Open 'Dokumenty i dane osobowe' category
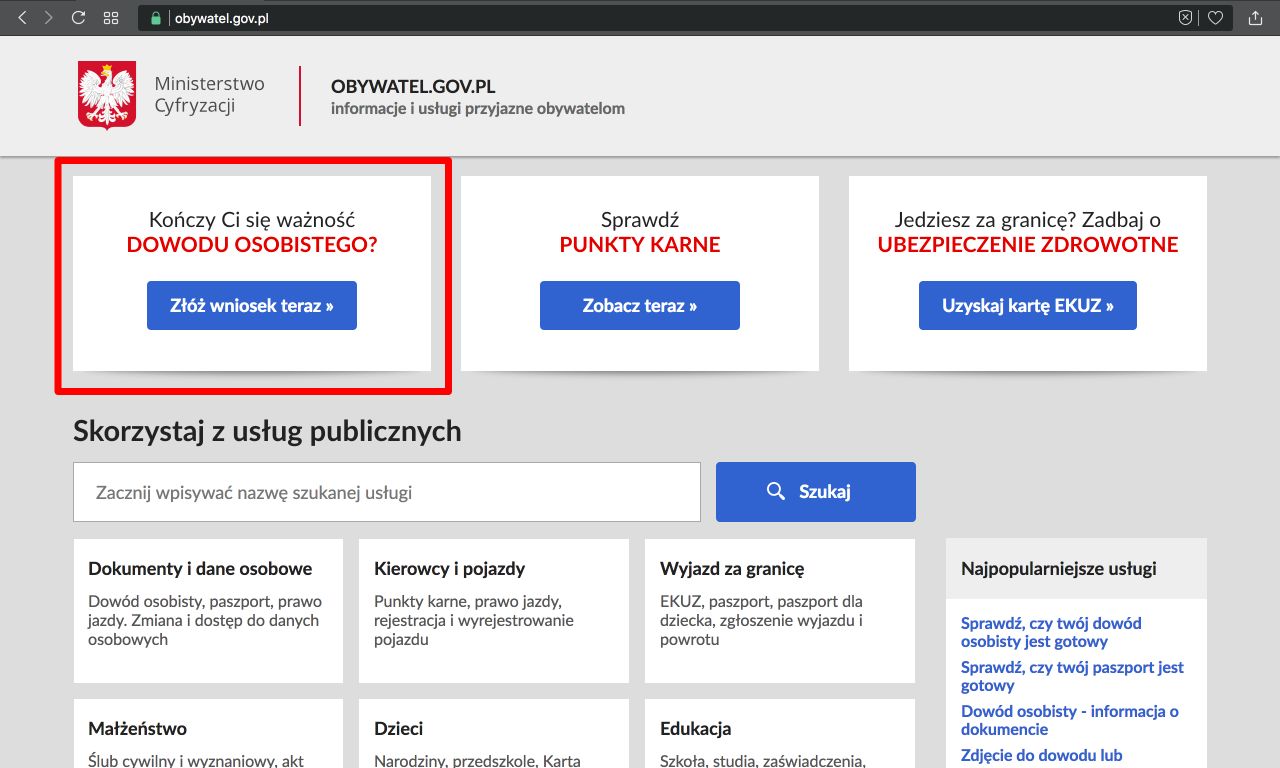This screenshot has width=1280, height=768. [208, 611]
